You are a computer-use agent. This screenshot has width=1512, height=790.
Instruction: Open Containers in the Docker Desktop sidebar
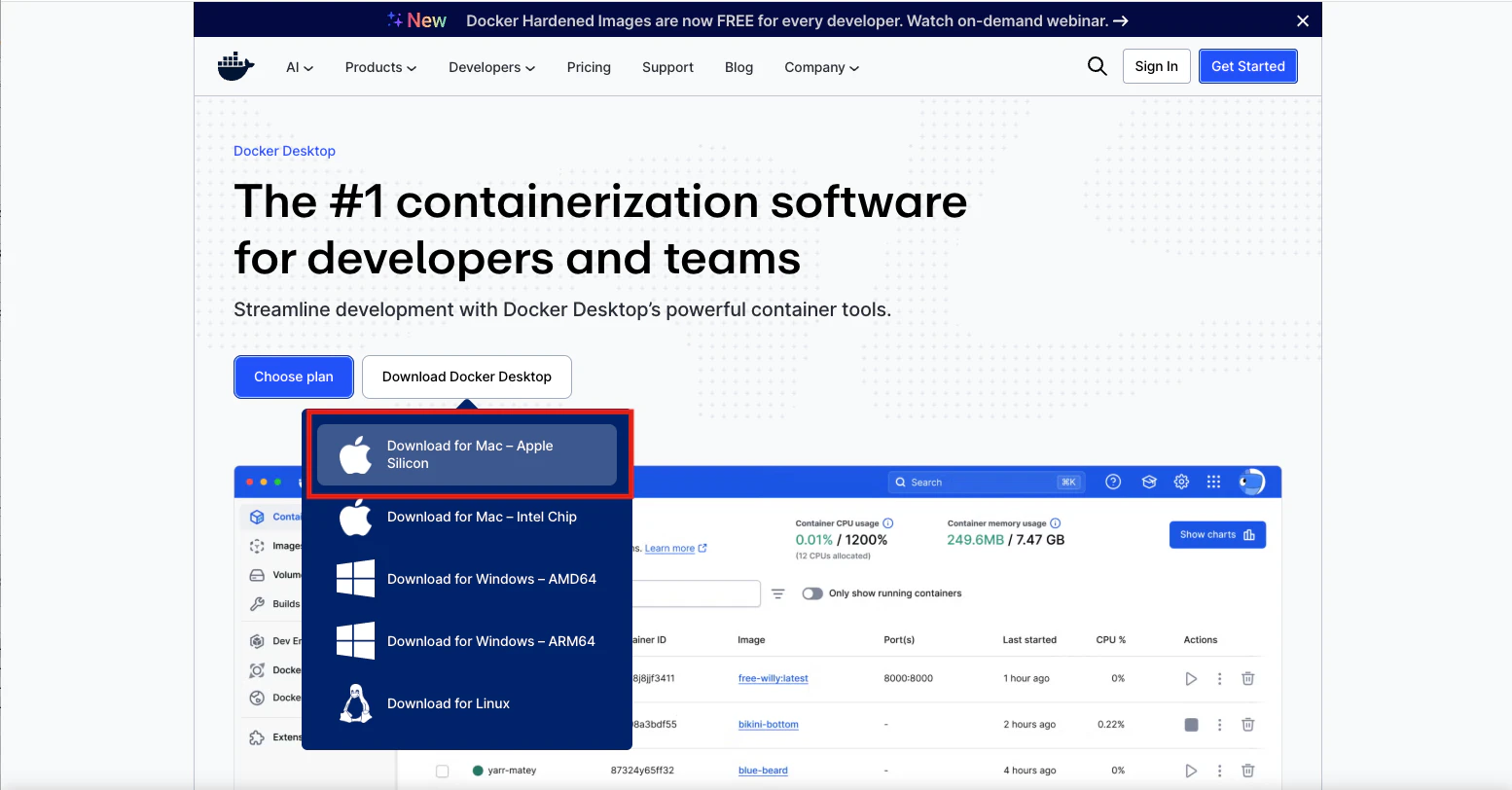click(274, 517)
